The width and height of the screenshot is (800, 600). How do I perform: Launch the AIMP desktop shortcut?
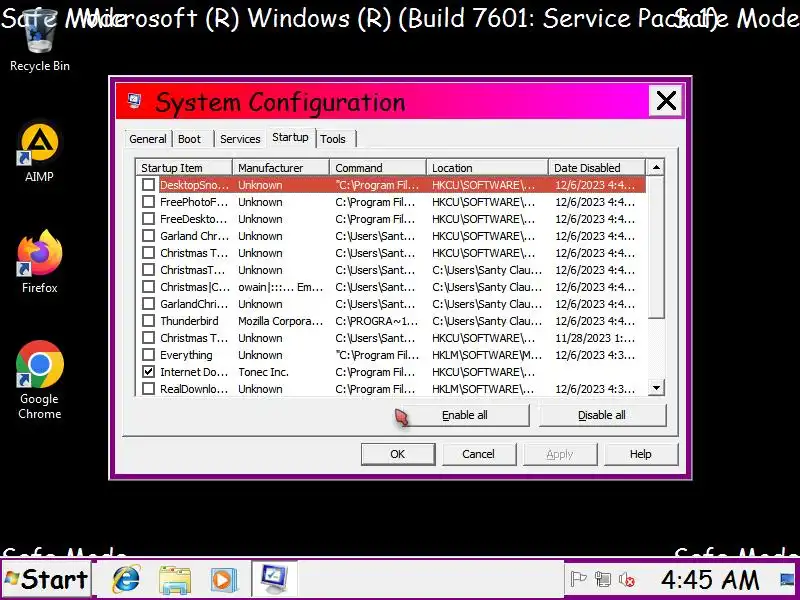click(39, 153)
